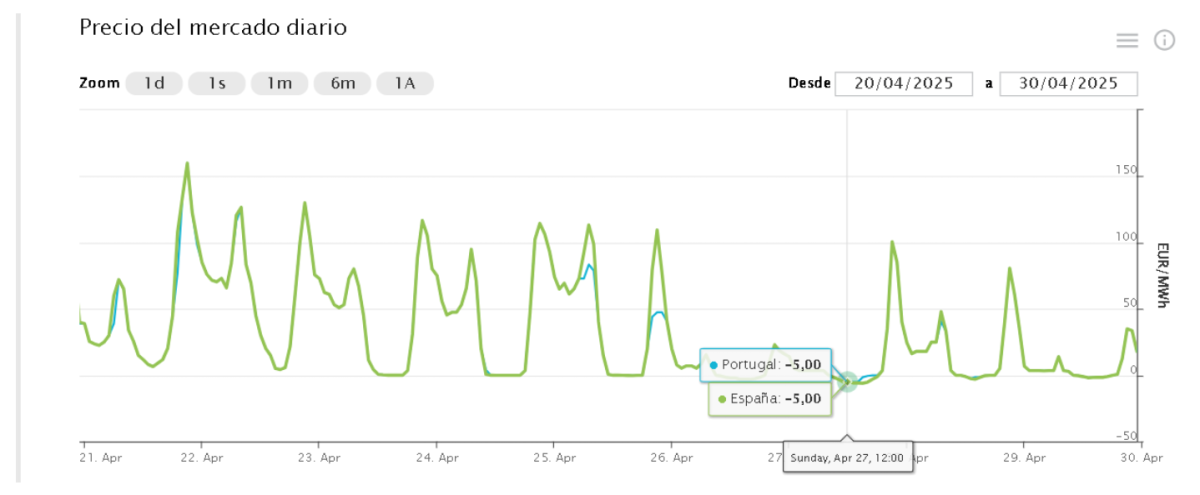This screenshot has height=495, width=1200.
Task: Click the highlighted Apr 27 12:00 data point
Action: pos(847,382)
